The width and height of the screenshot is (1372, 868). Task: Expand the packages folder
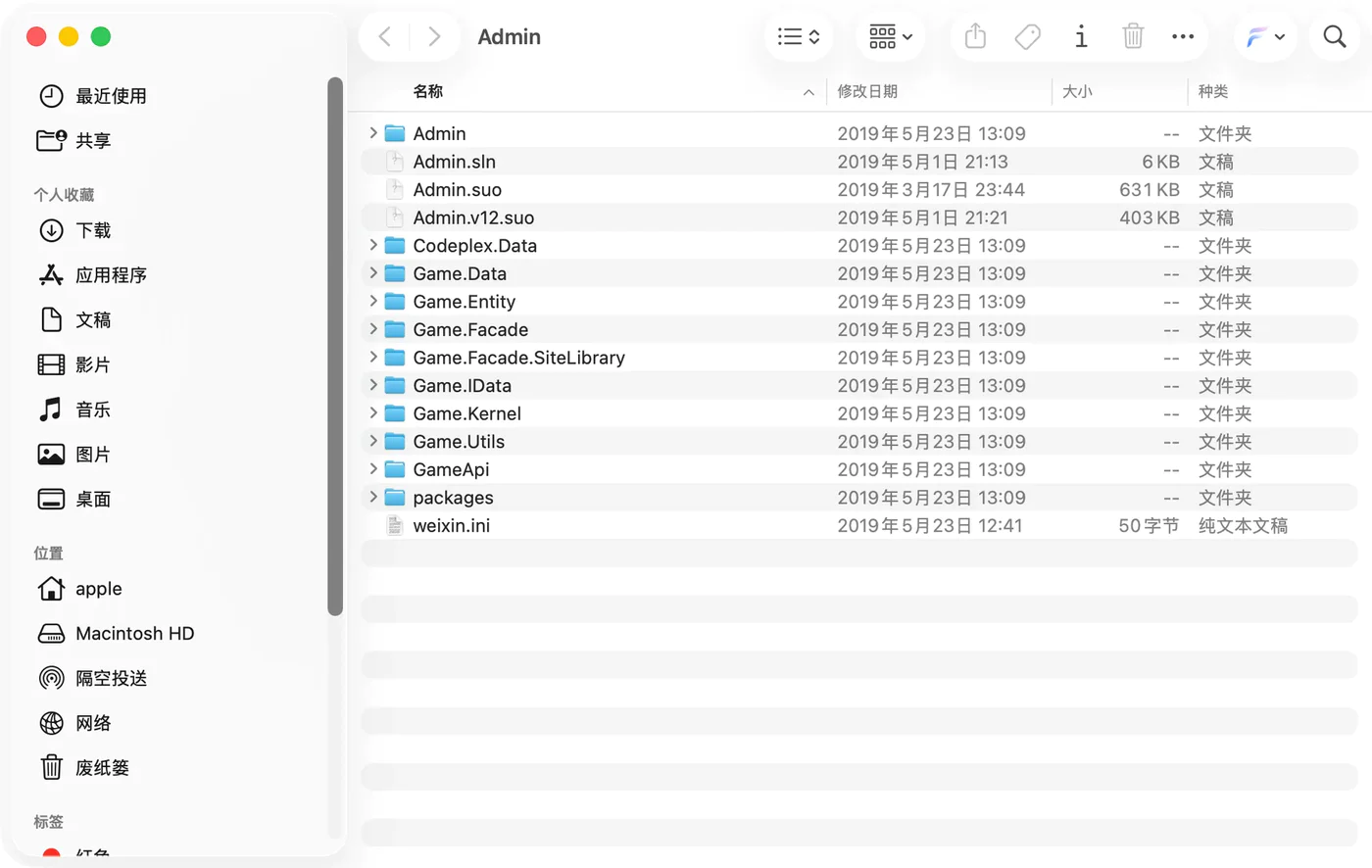tap(373, 498)
